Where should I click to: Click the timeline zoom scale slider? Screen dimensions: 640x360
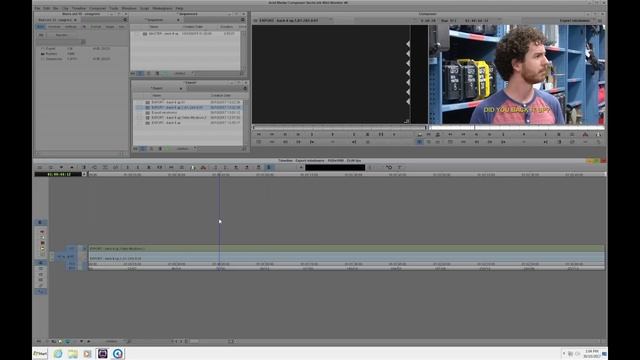pyautogui.click(x=194, y=341)
